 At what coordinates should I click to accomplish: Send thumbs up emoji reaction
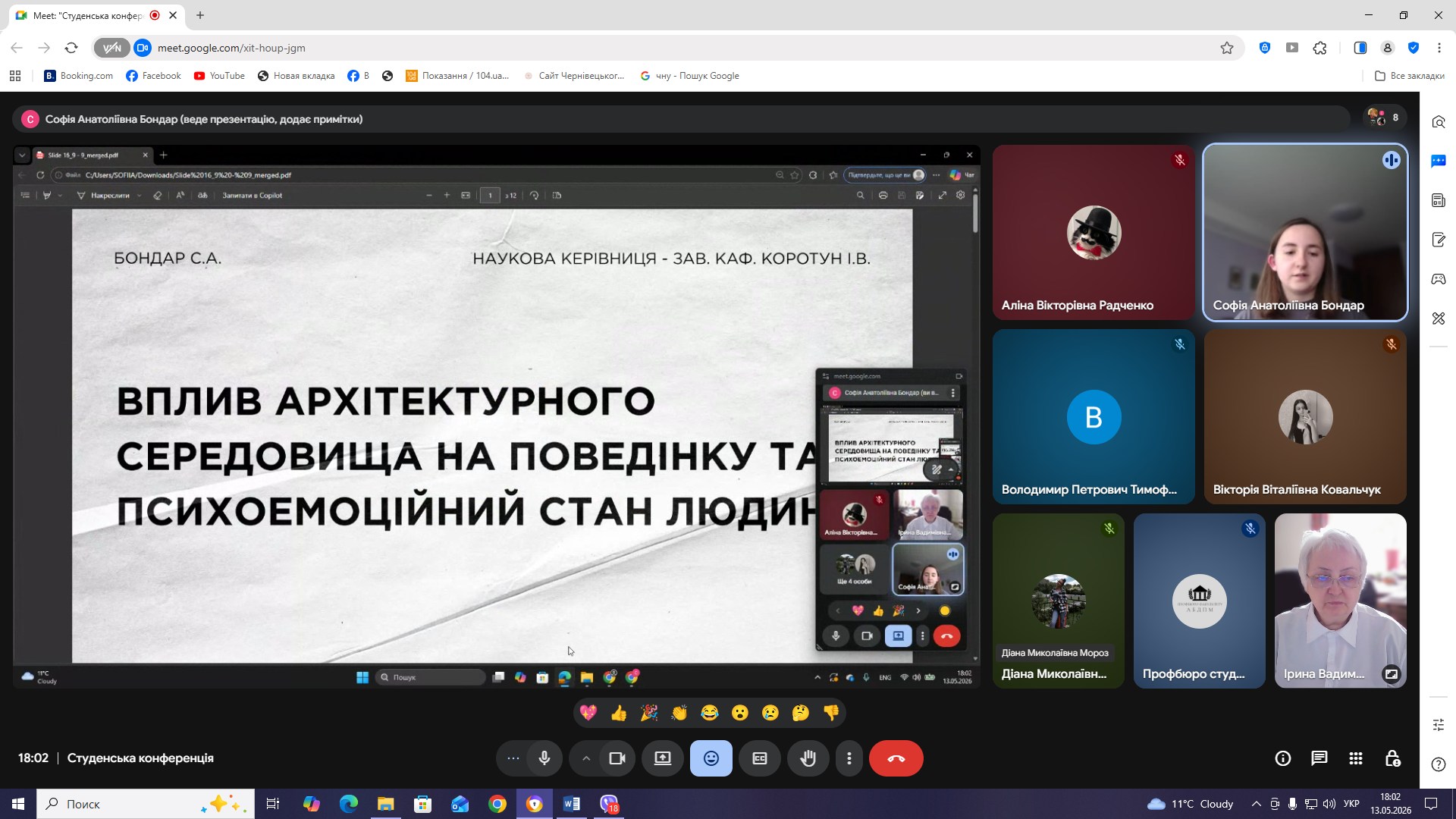pyautogui.click(x=619, y=713)
